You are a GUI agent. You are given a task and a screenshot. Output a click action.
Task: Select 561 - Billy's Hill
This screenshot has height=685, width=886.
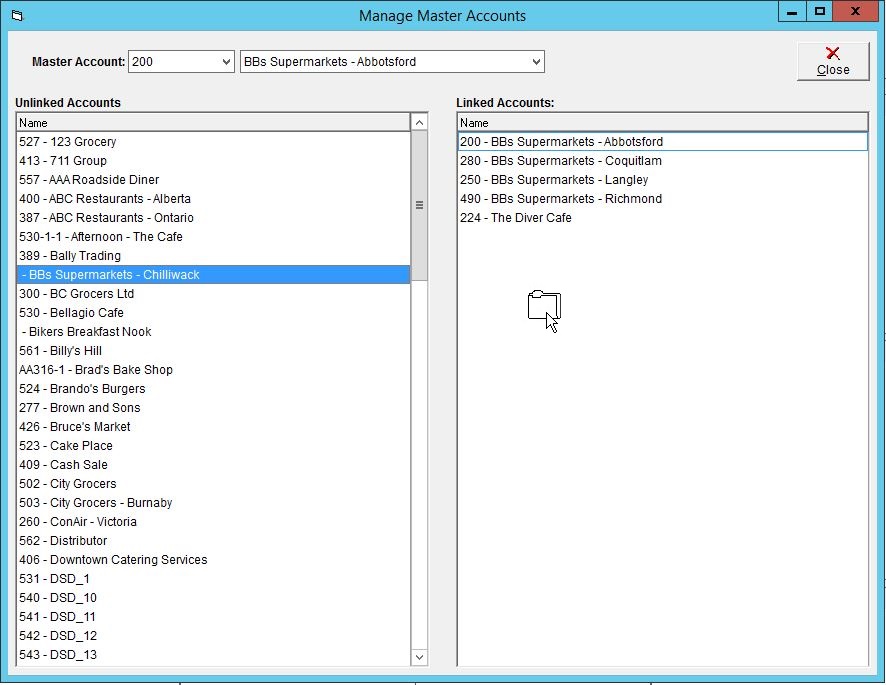pos(213,351)
